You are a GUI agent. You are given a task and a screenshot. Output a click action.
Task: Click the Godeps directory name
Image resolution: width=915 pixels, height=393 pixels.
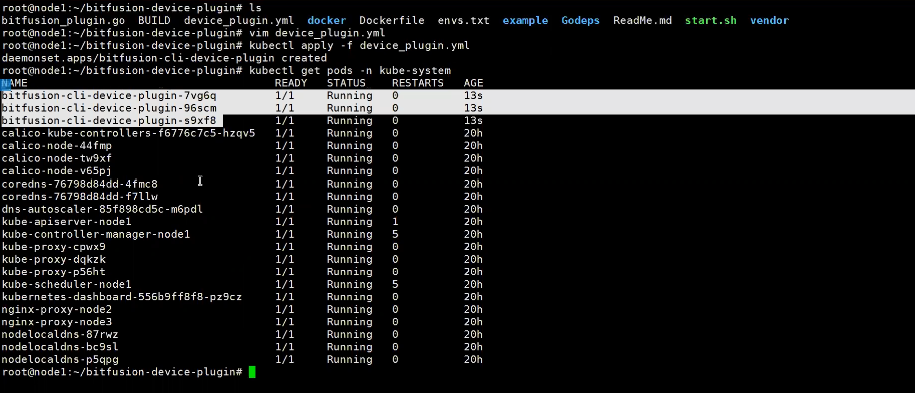pos(581,20)
